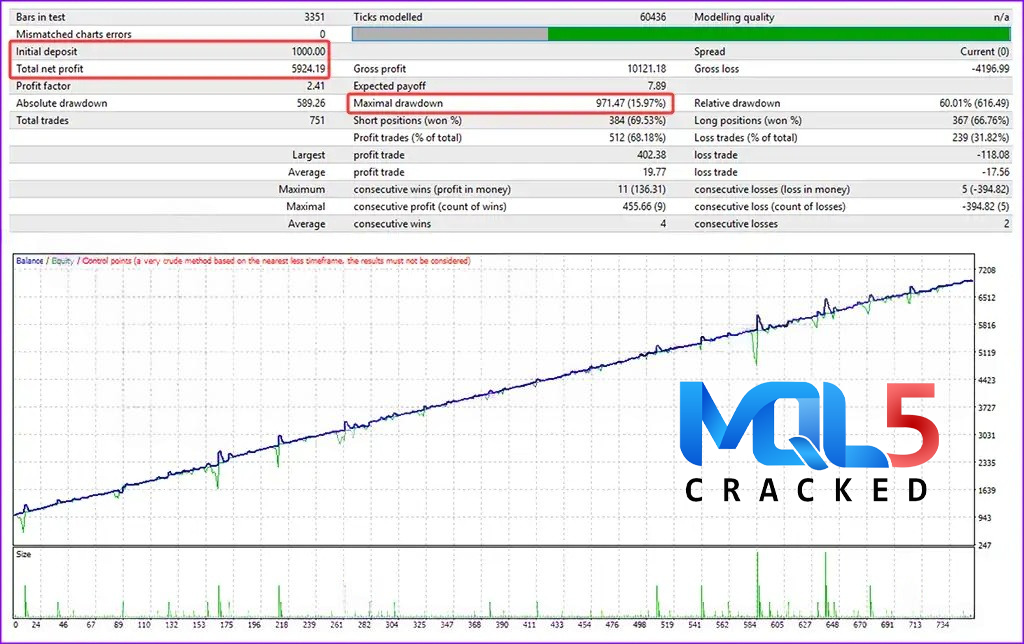Click the 734 x-axis tick label
Screen dimensions: 1024x644
coord(942,625)
